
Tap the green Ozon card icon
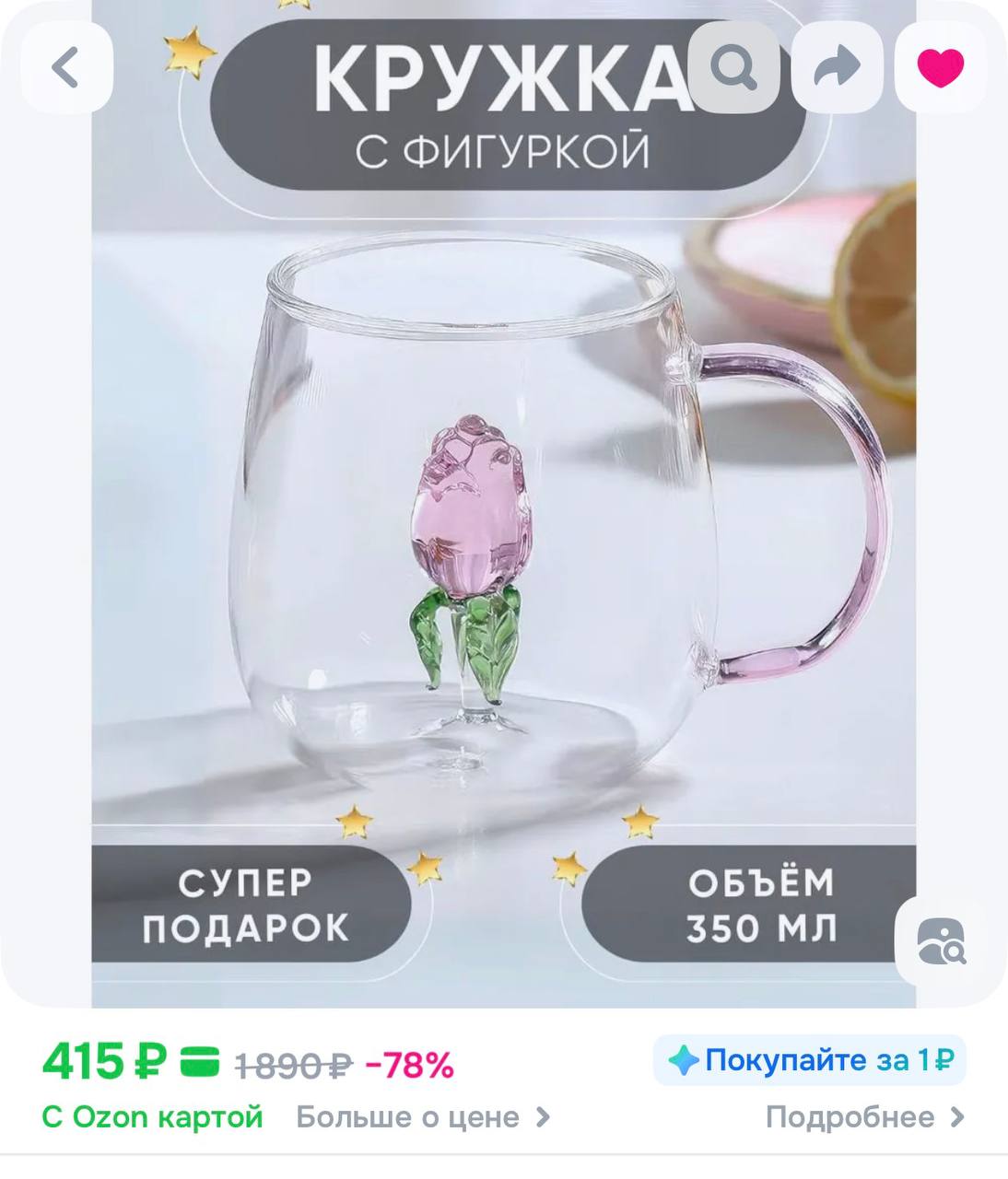click(x=199, y=1064)
